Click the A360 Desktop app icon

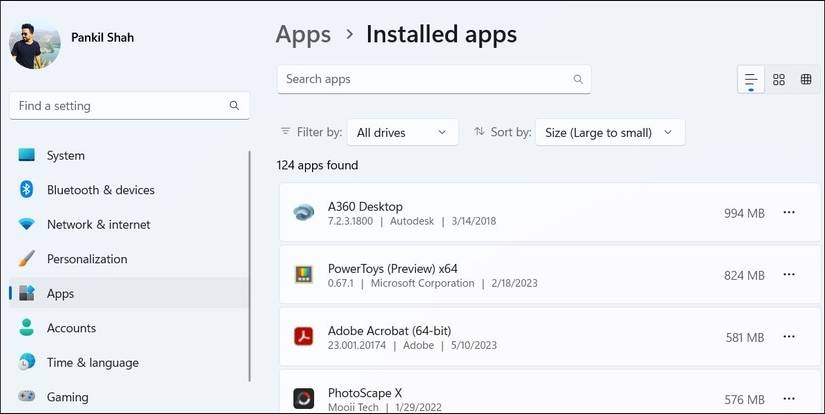[x=304, y=213]
